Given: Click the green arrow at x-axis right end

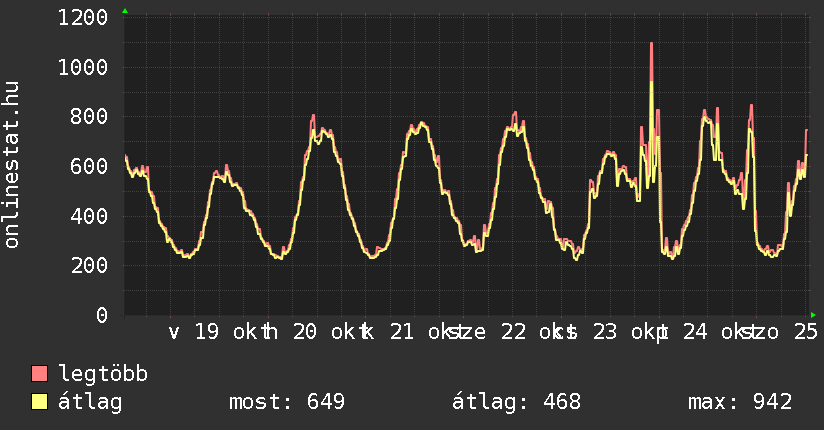Looking at the screenshot, I should (813, 315).
